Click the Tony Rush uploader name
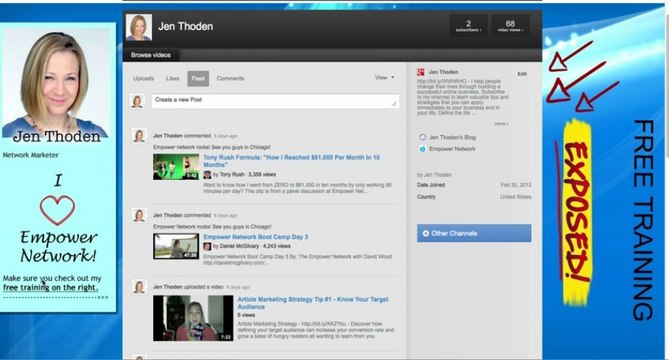This screenshot has height=360, width=669. tap(232, 174)
